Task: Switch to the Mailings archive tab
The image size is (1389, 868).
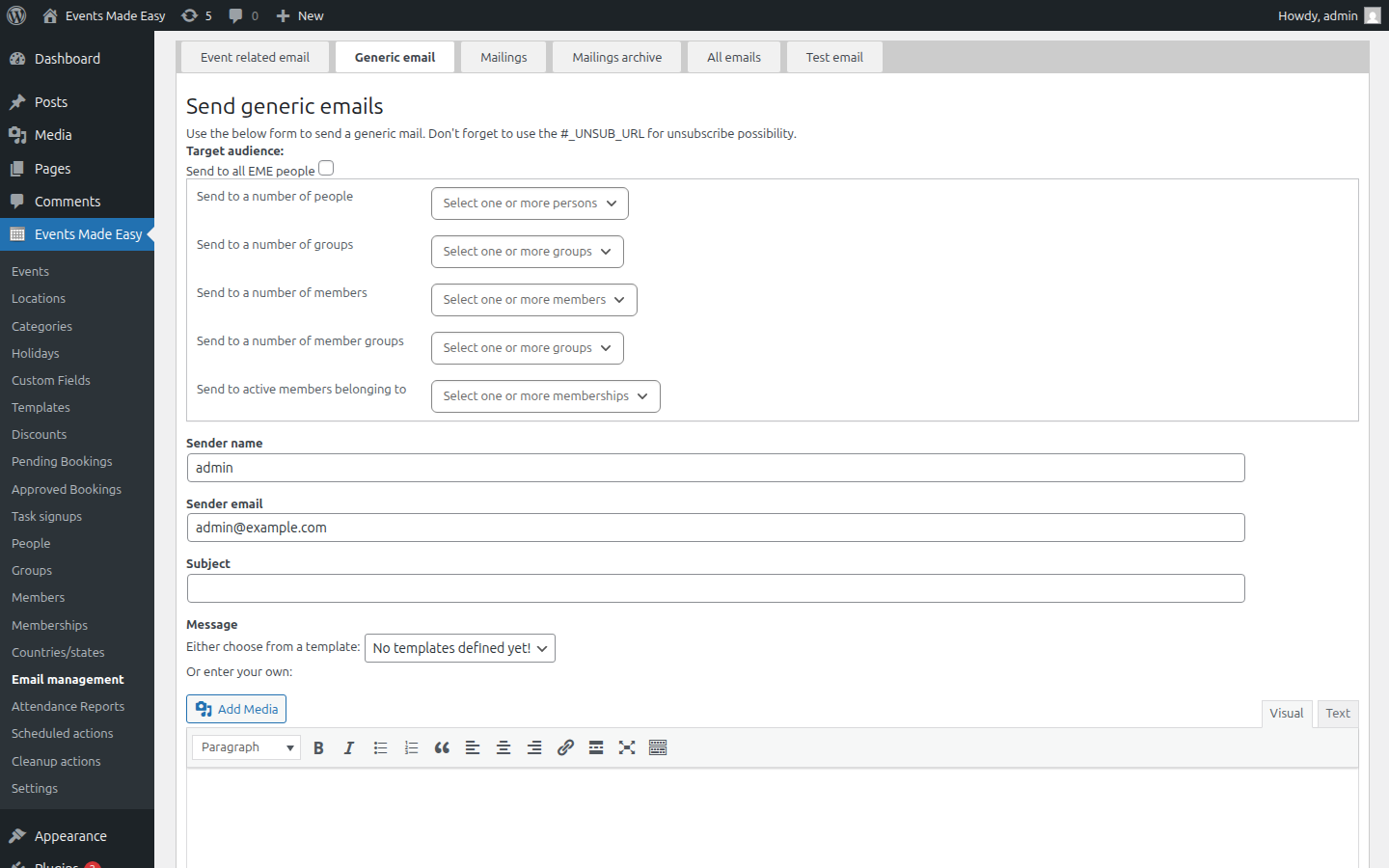Action: click(616, 56)
